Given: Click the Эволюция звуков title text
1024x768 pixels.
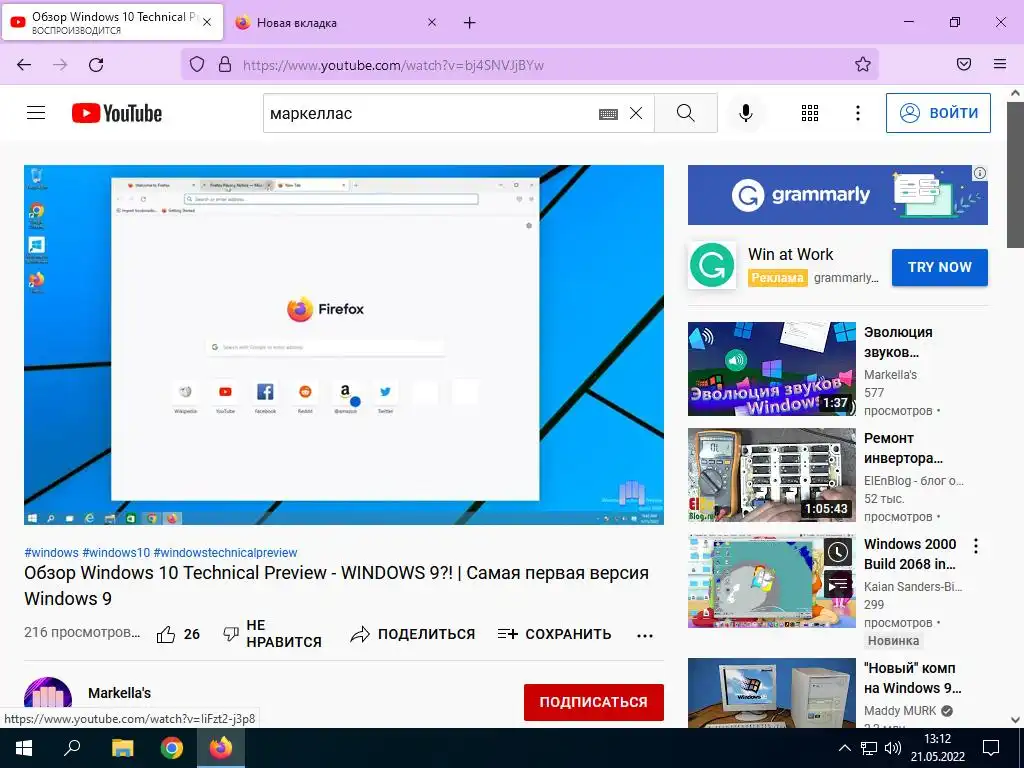Looking at the screenshot, I should coord(898,342).
